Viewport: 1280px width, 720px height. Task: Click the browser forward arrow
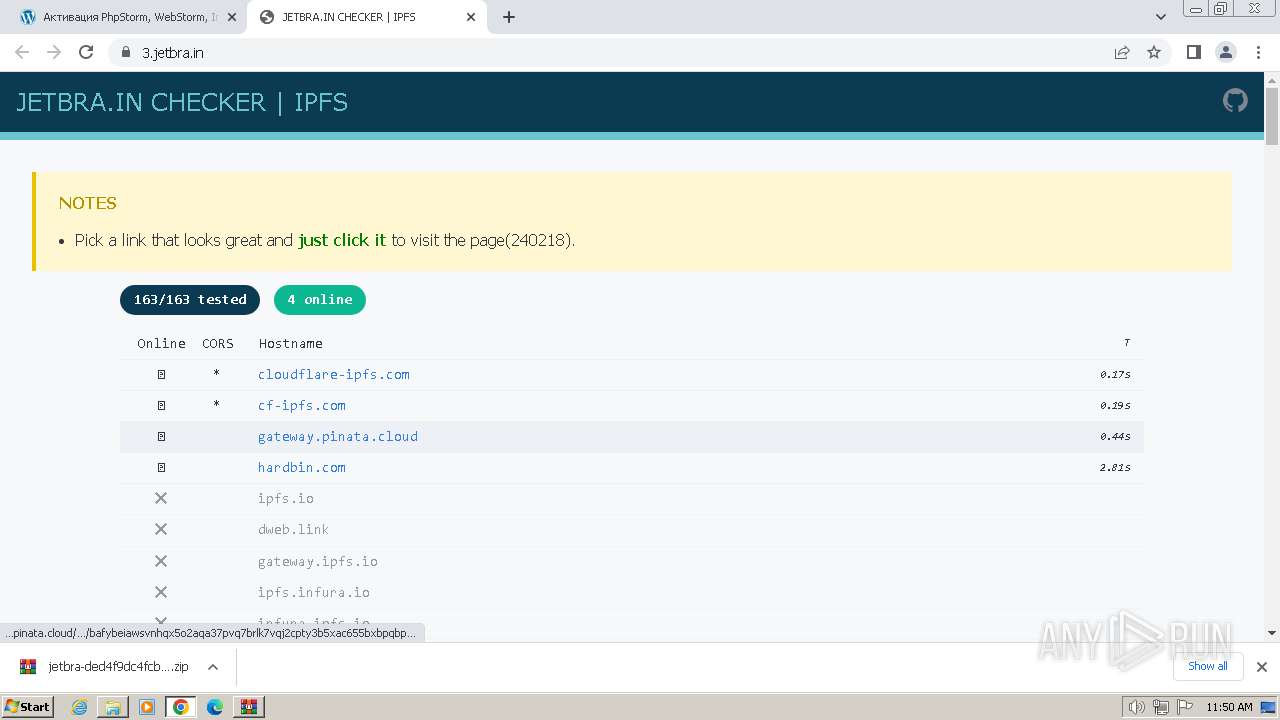[x=54, y=52]
